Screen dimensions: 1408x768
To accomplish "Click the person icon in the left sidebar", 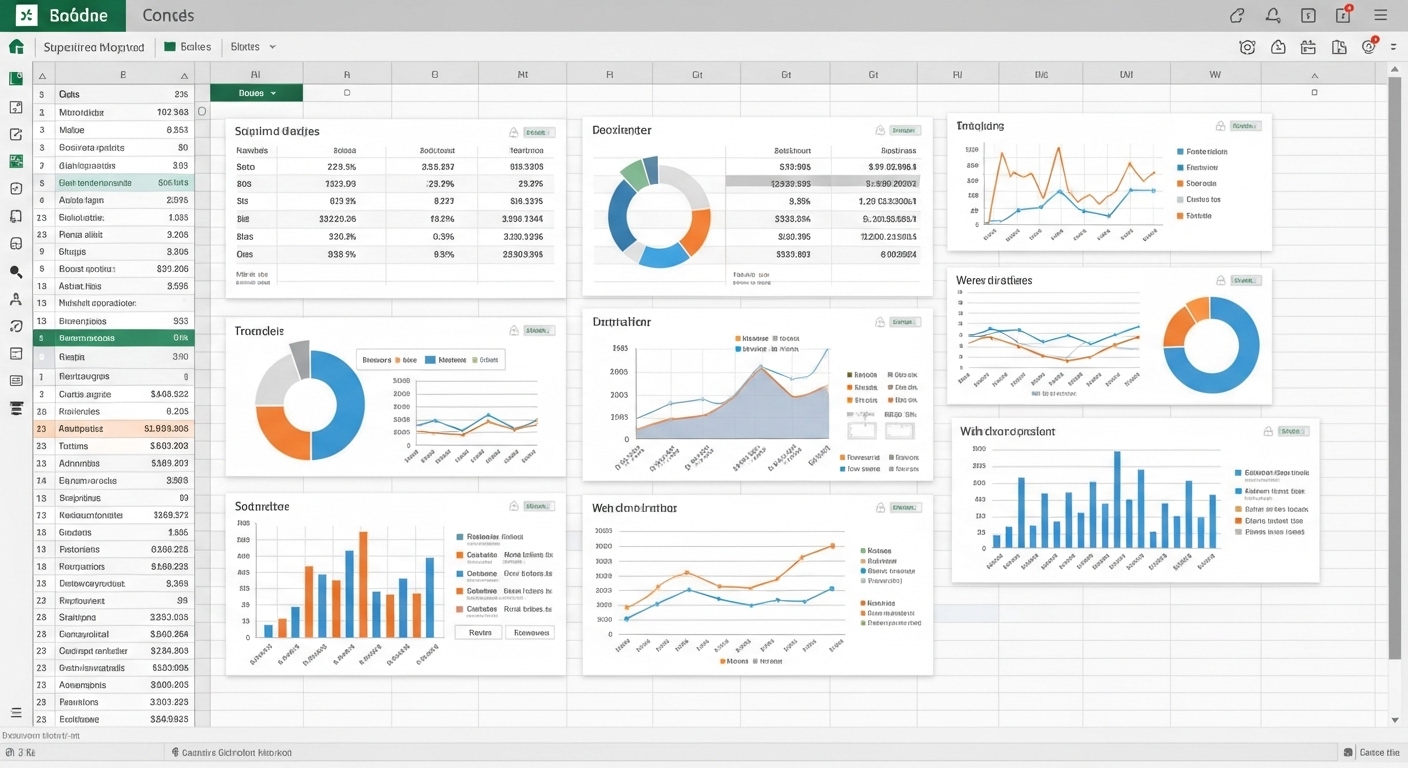I will tap(16, 299).
